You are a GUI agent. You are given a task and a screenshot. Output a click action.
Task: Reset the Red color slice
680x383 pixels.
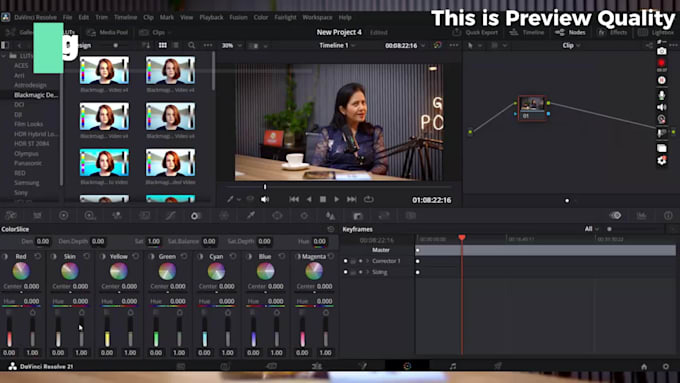[38, 256]
